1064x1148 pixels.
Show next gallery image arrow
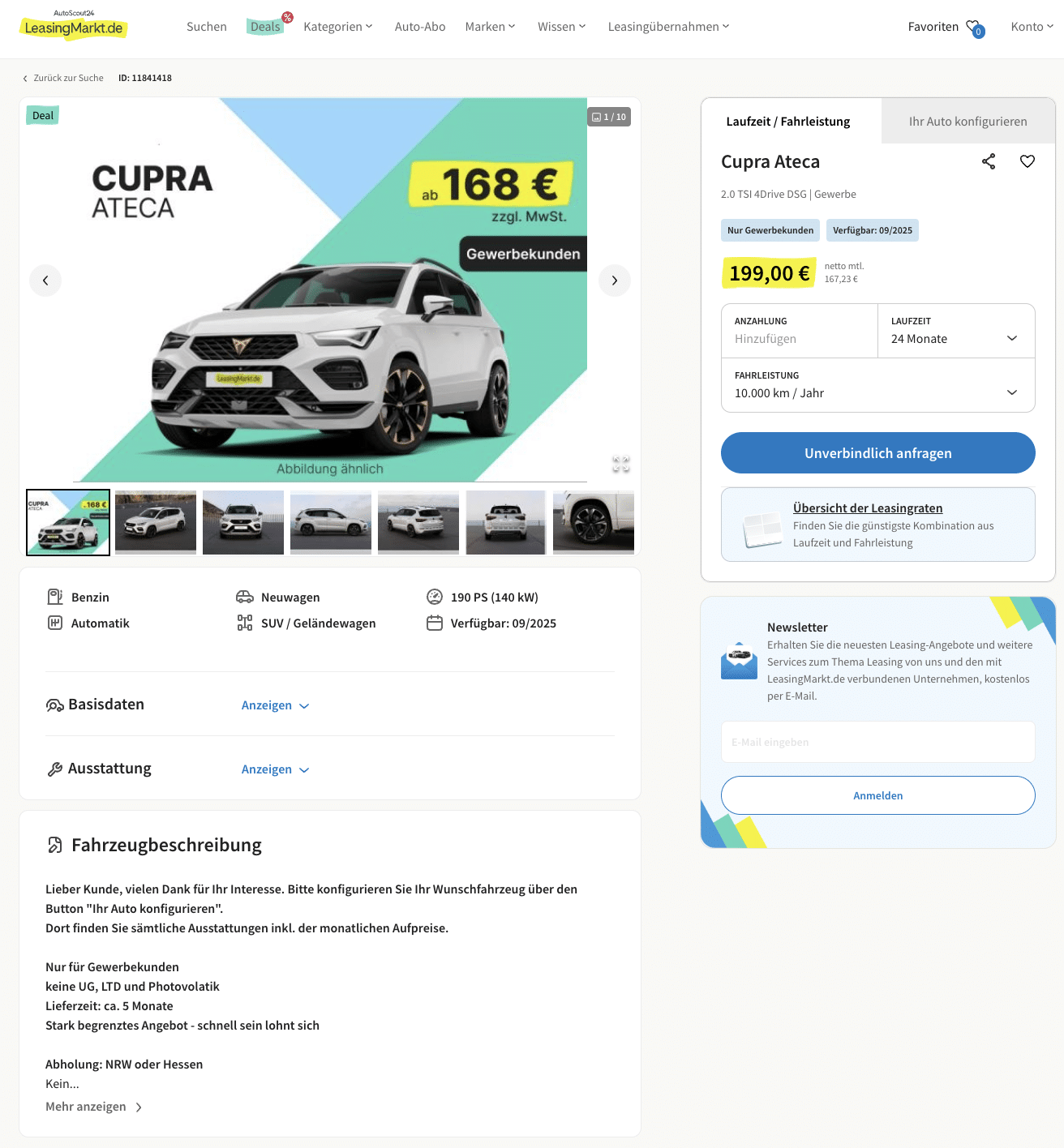[615, 281]
